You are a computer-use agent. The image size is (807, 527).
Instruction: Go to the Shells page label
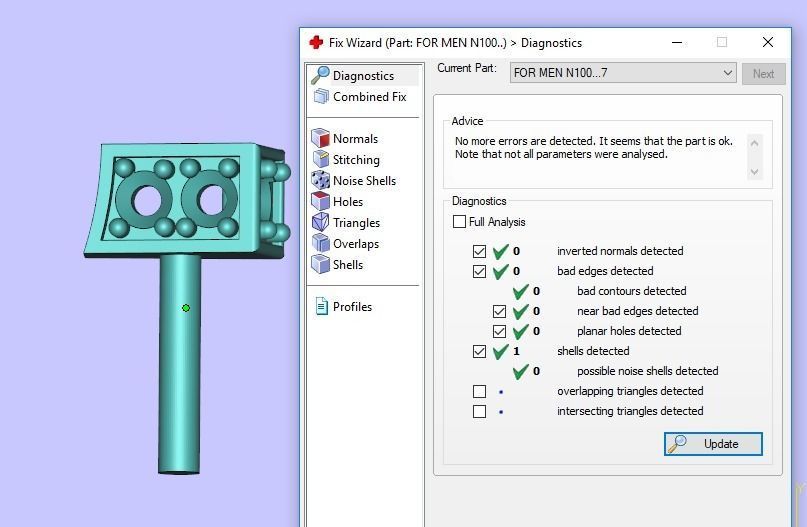click(348, 265)
